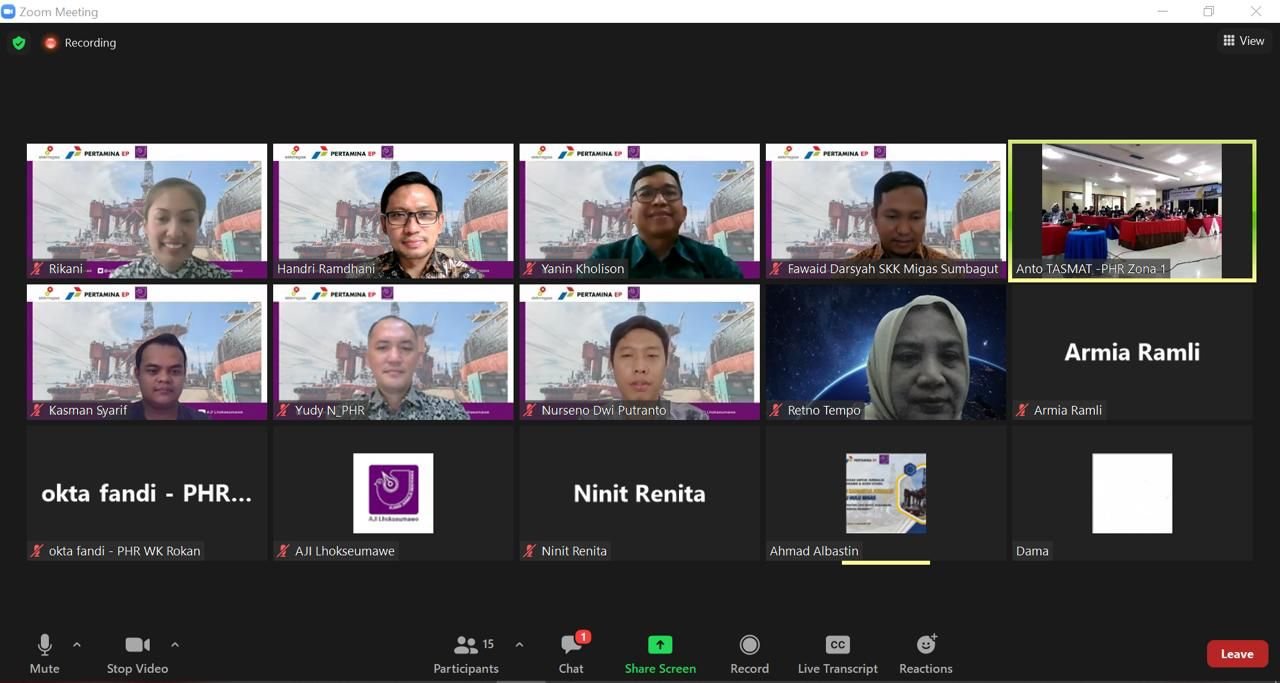The image size is (1280, 683).
Task: Toggle the camera with Stop Video
Action: click(137, 654)
